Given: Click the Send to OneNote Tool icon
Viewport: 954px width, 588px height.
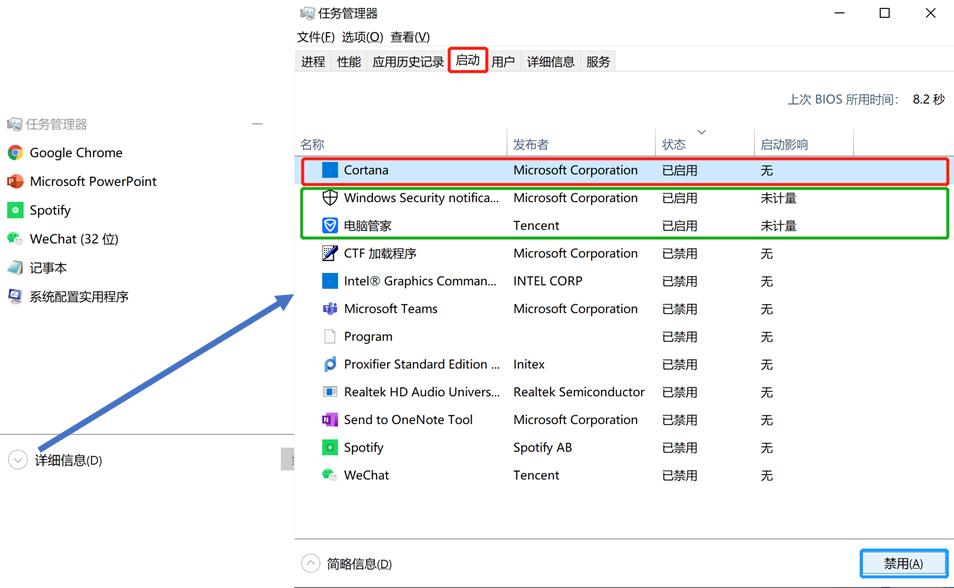Looking at the screenshot, I should click(x=330, y=419).
